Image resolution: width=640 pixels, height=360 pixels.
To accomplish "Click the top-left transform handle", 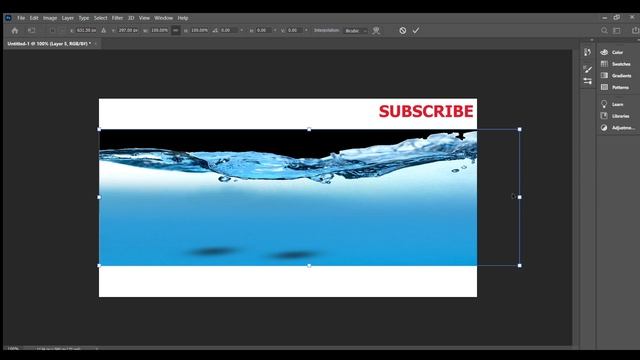I will click(x=99, y=129).
